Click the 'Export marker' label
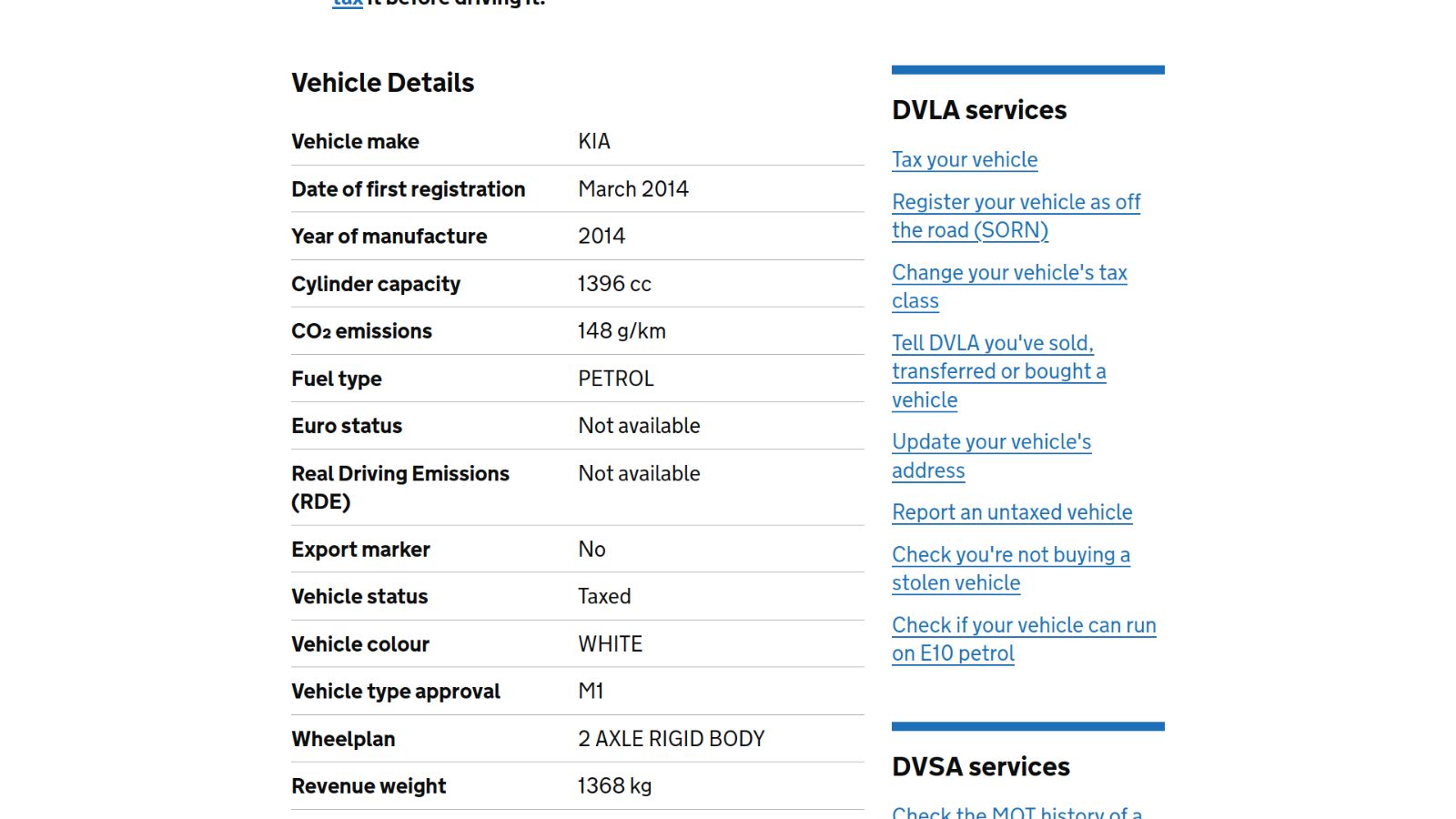Image resolution: width=1456 pixels, height=819 pixels. click(x=360, y=550)
